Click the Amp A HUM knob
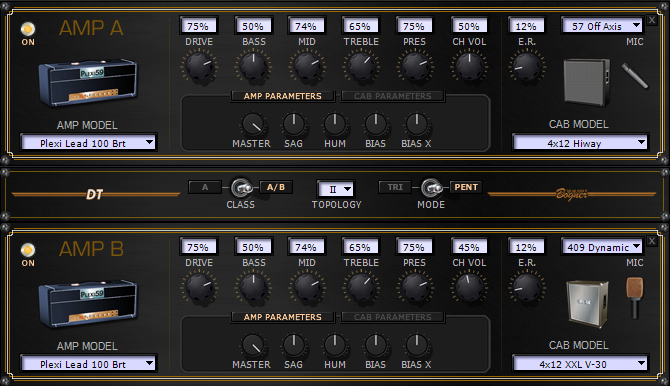Image resolution: width=670 pixels, height=386 pixels. pos(335,124)
